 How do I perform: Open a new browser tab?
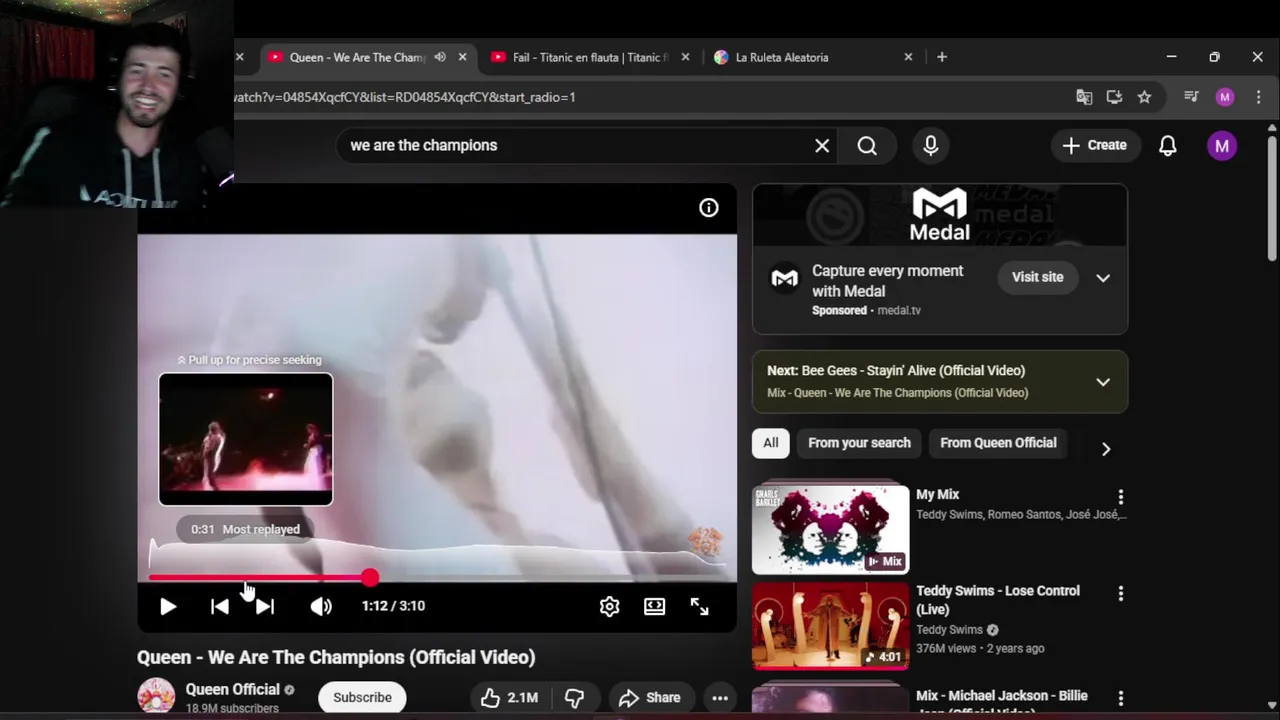[942, 58]
